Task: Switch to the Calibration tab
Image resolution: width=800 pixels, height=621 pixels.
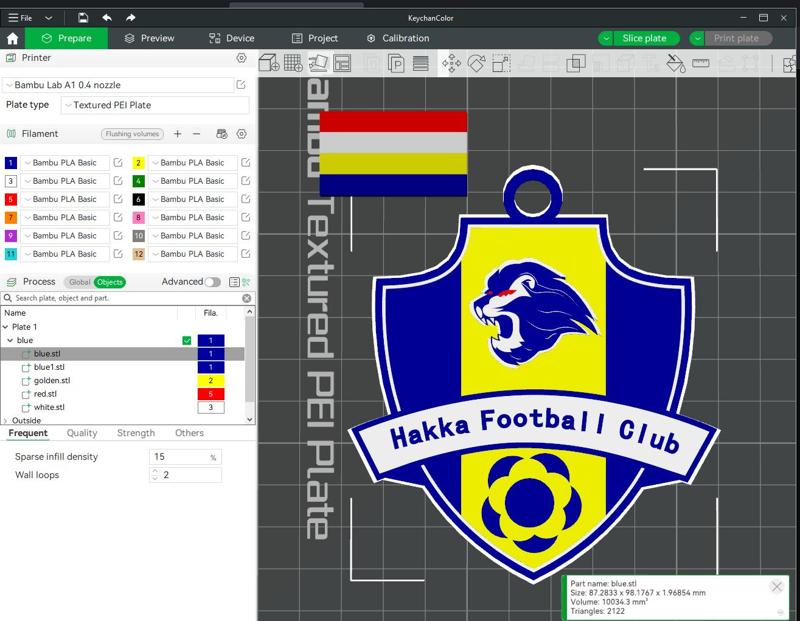Action: tap(398, 38)
